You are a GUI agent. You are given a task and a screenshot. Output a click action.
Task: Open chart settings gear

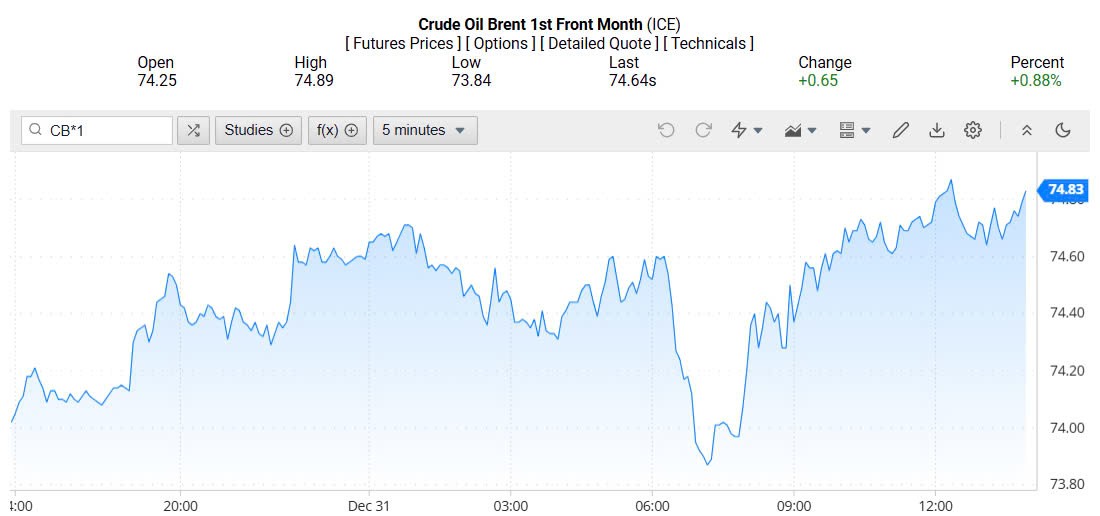tap(973, 130)
